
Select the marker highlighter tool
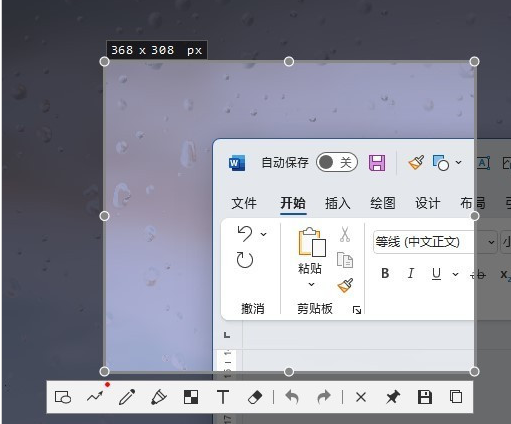(159, 397)
